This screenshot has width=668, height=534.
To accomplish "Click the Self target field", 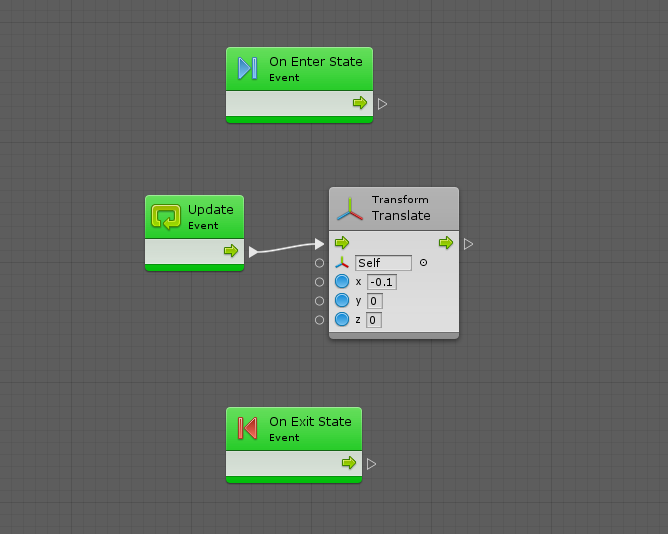I will tap(383, 263).
